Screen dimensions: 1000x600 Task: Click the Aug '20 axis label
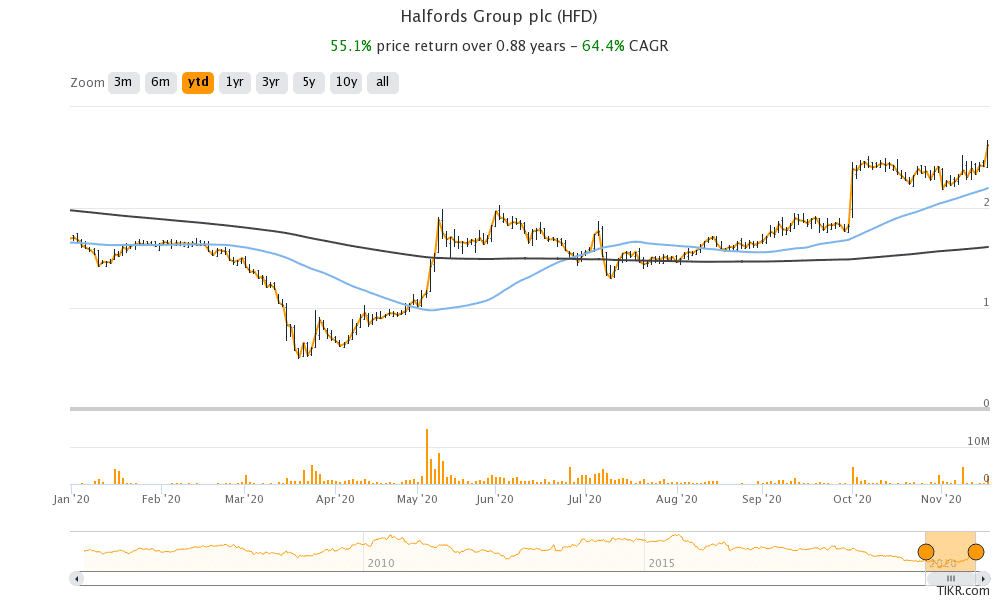click(x=677, y=499)
